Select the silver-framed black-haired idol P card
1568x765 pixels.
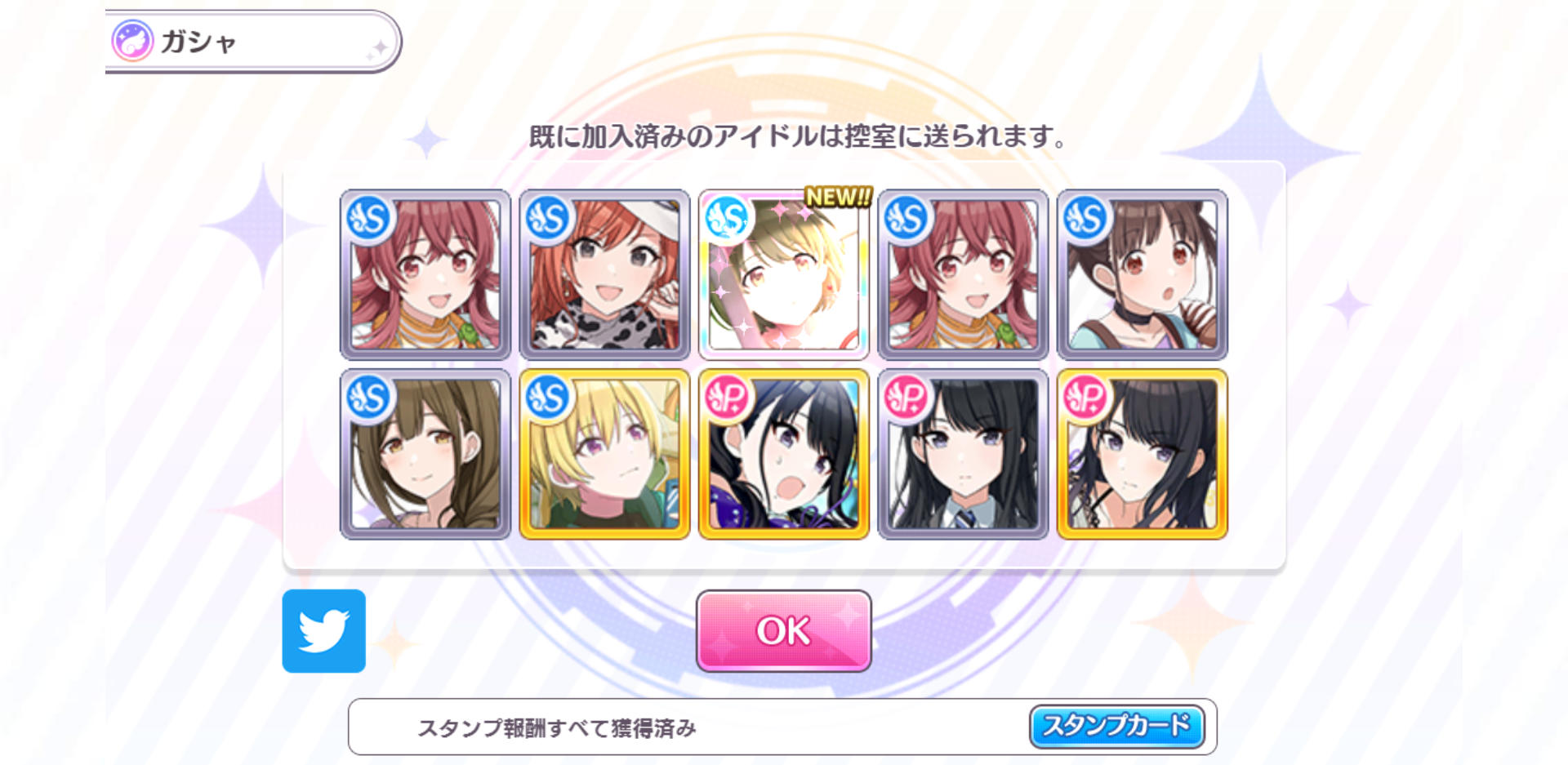pos(963,455)
